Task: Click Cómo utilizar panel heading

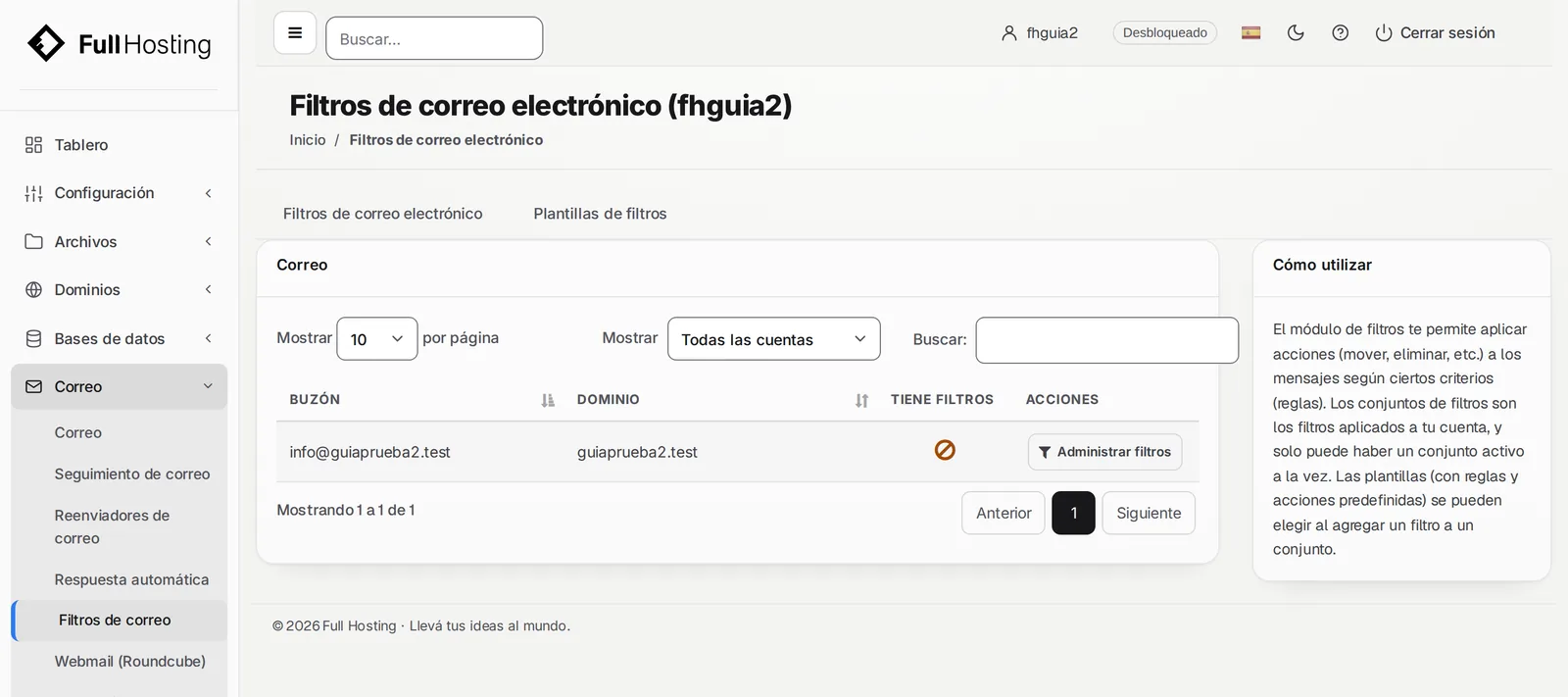Action: click(1322, 265)
